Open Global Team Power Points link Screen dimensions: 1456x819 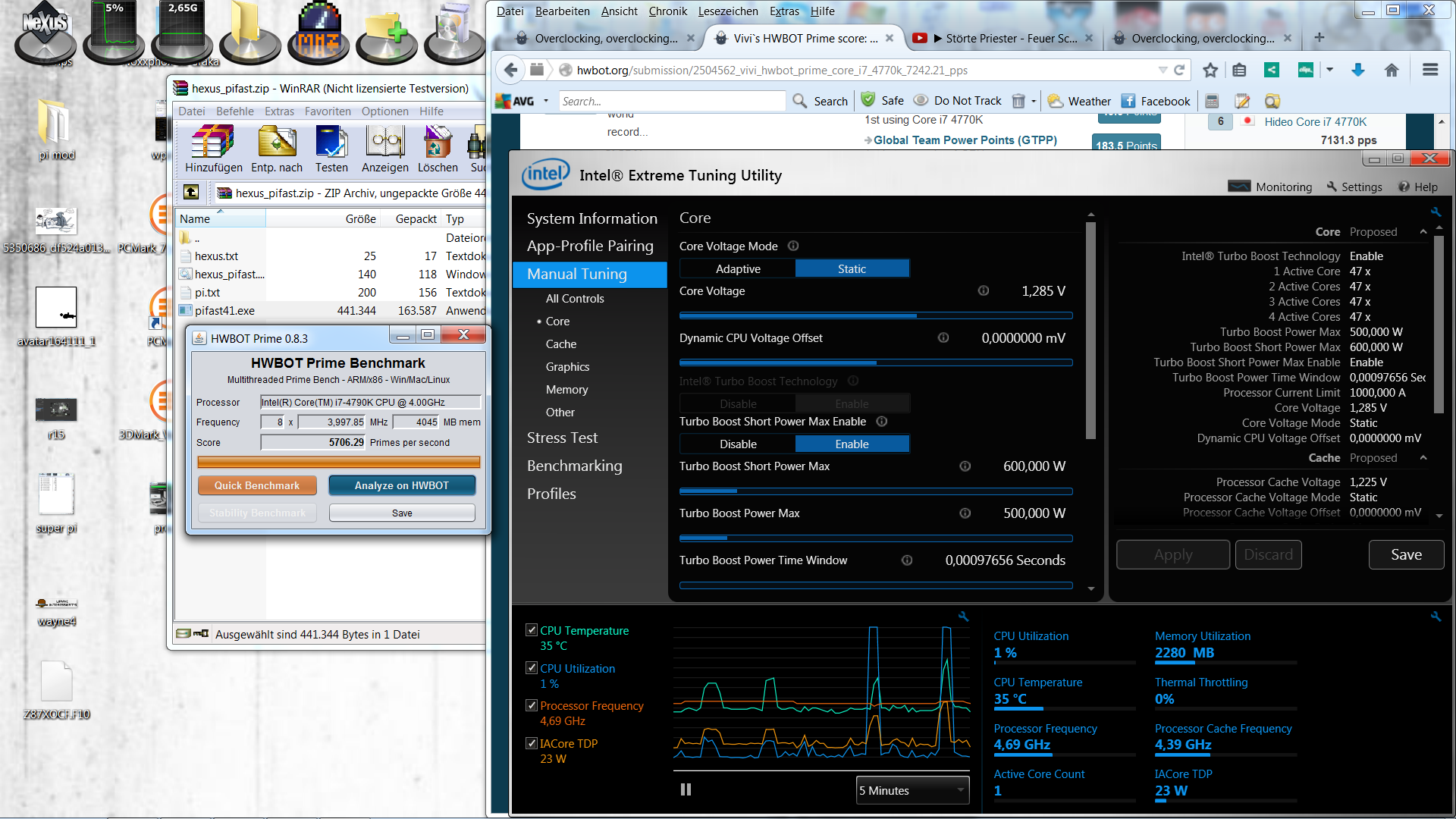coord(965,140)
